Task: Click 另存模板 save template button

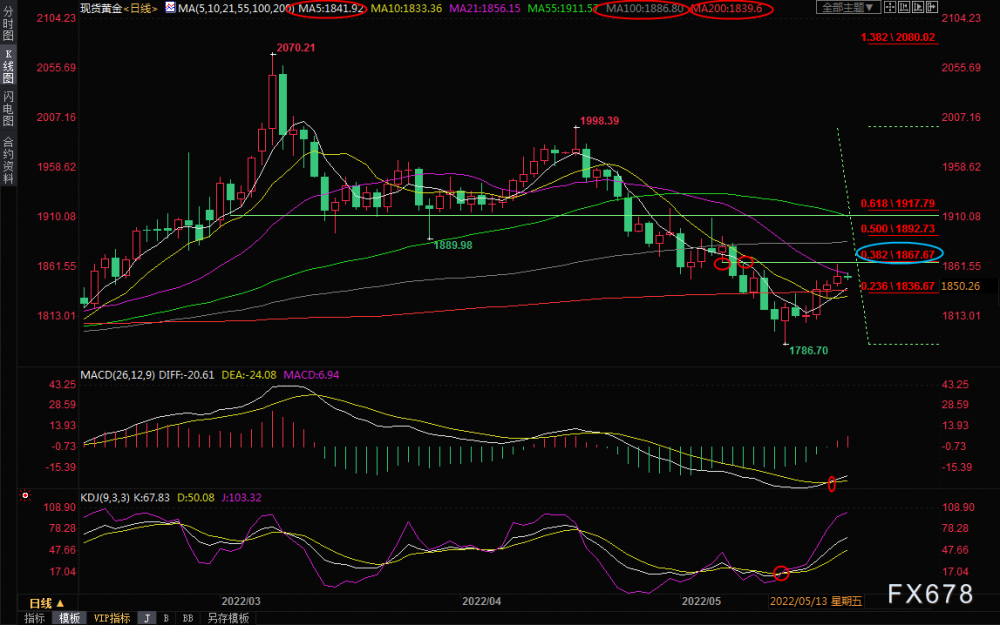Action: coord(228,618)
